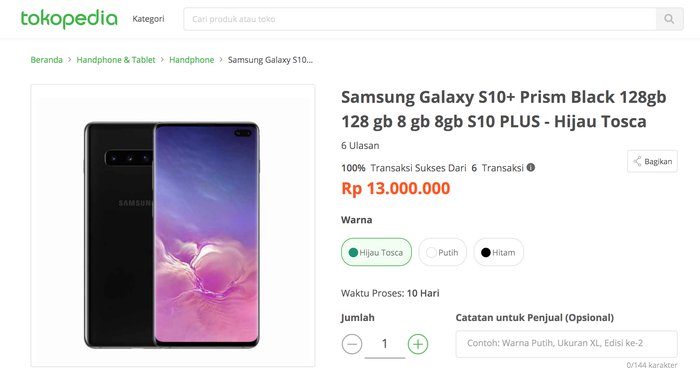
Task: Click the Tokopedia logo
Action: click(69, 19)
